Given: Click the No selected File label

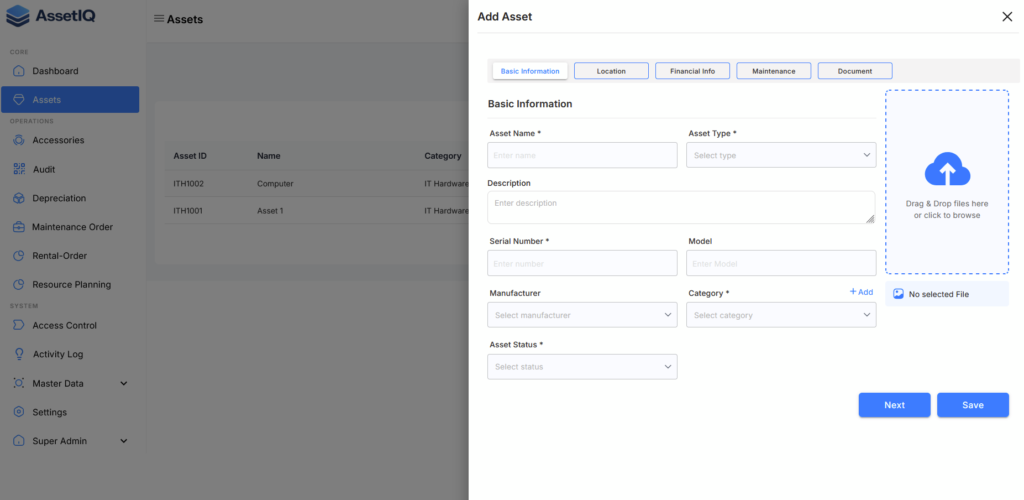Looking at the screenshot, I should (938, 294).
